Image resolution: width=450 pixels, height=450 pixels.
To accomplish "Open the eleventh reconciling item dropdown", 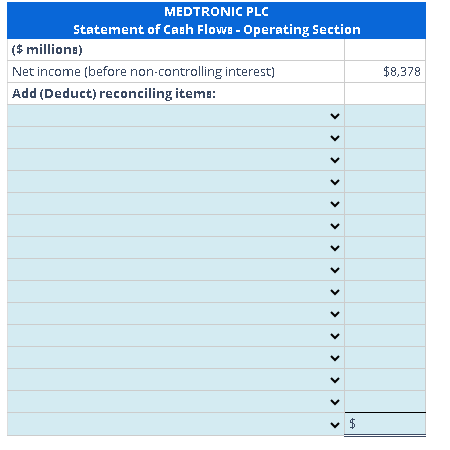I will point(176,336).
